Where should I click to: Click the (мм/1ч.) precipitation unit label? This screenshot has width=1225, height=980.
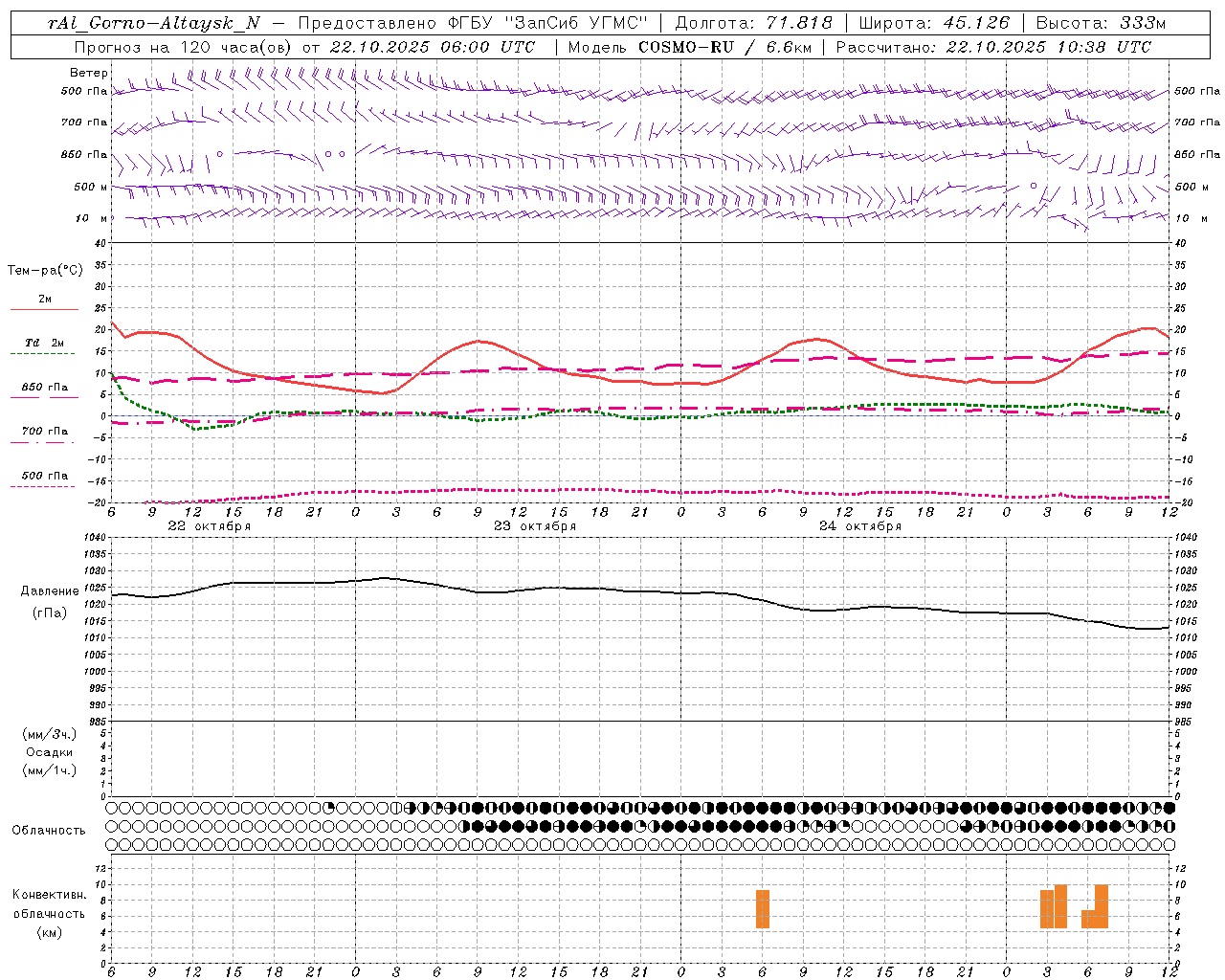[x=50, y=770]
